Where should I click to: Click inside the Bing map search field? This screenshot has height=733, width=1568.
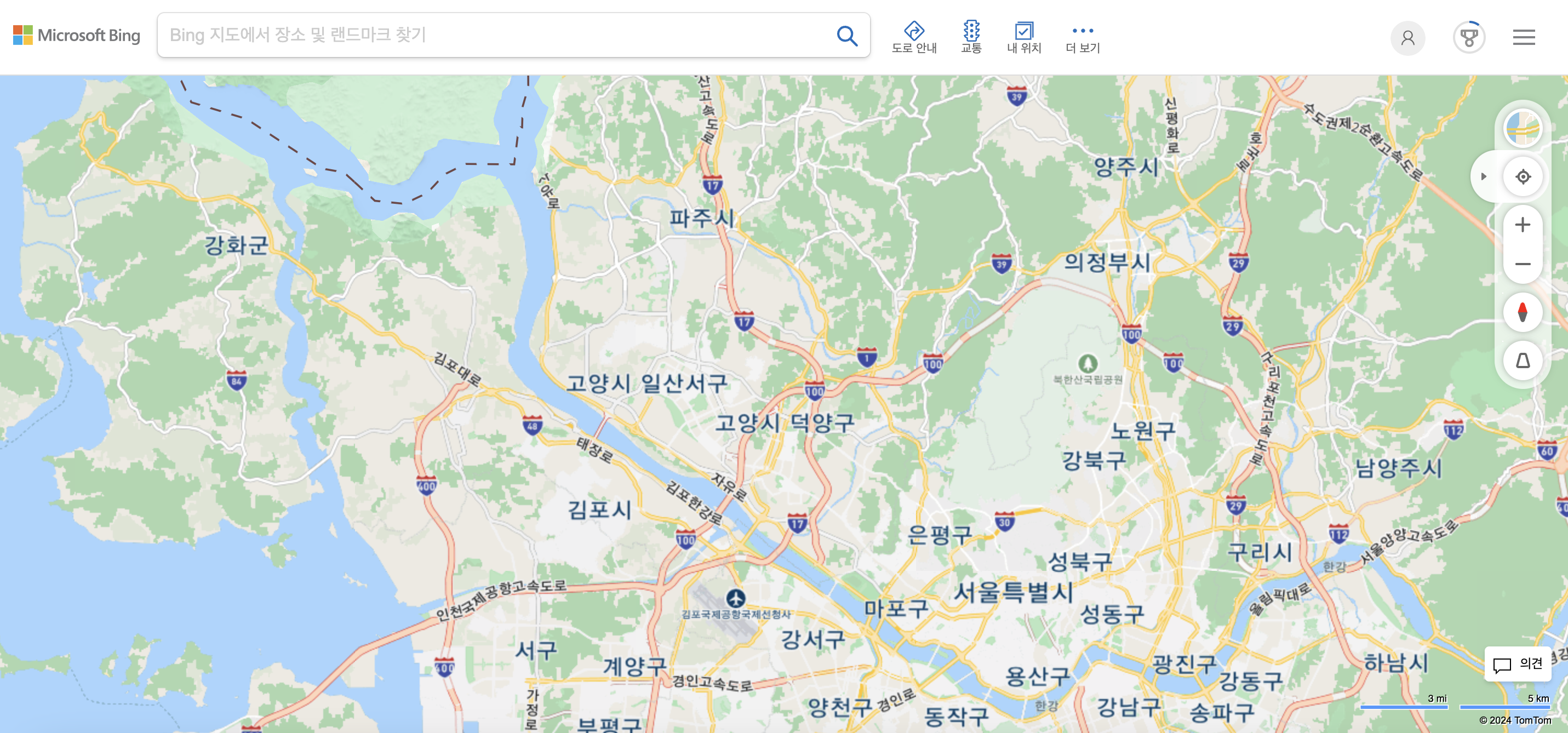tap(487, 35)
